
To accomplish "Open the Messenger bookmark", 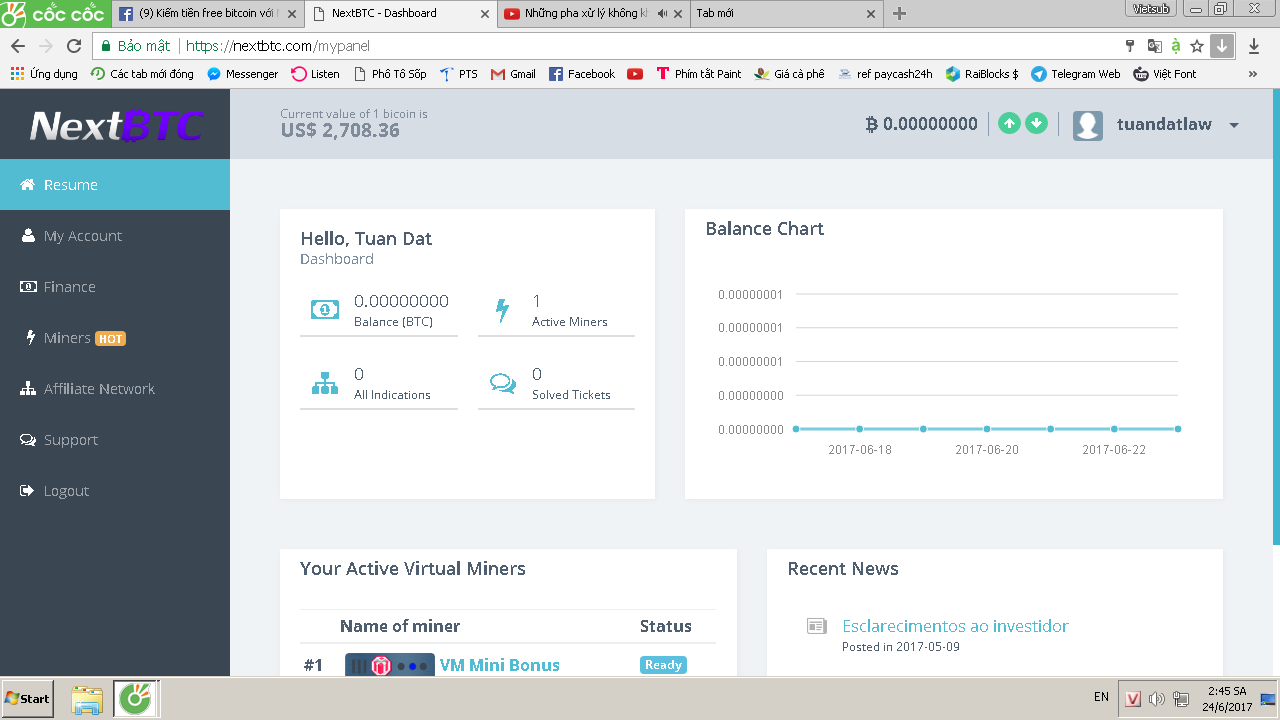I will click(242, 74).
